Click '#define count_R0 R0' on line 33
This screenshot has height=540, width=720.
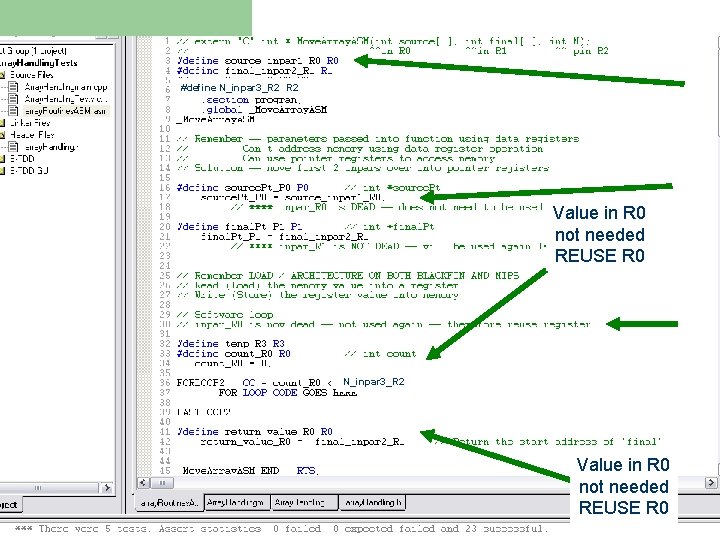point(233,354)
